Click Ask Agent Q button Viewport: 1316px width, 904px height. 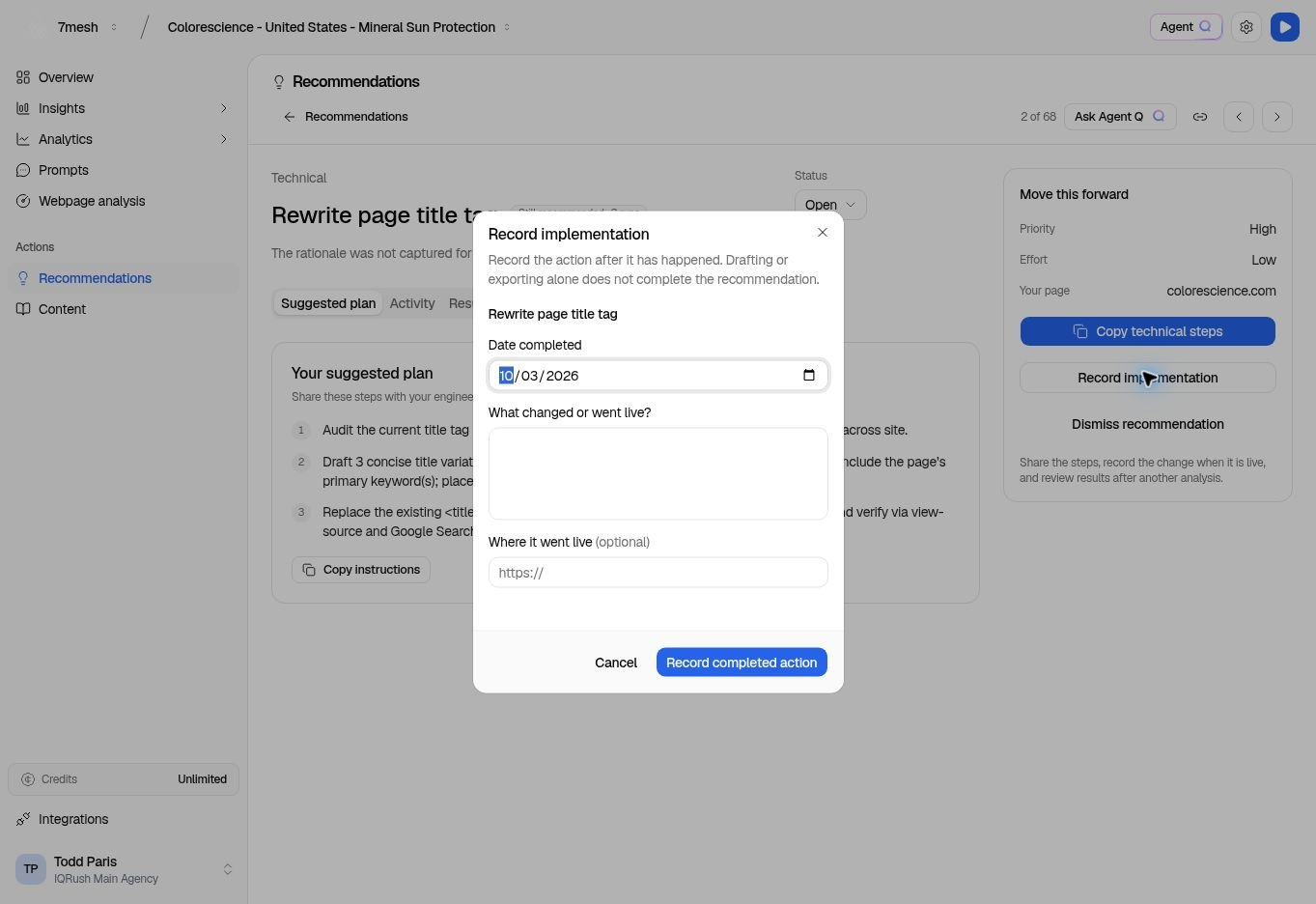point(1120,117)
